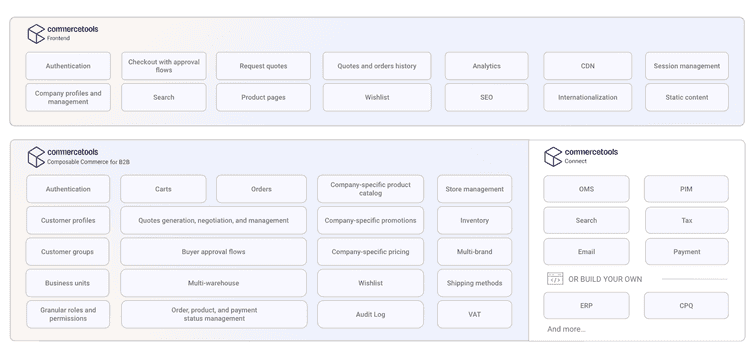This screenshot has width=754, height=361.
Task: Click the OR BUILD YOUR OWN label
Action: tap(605, 279)
